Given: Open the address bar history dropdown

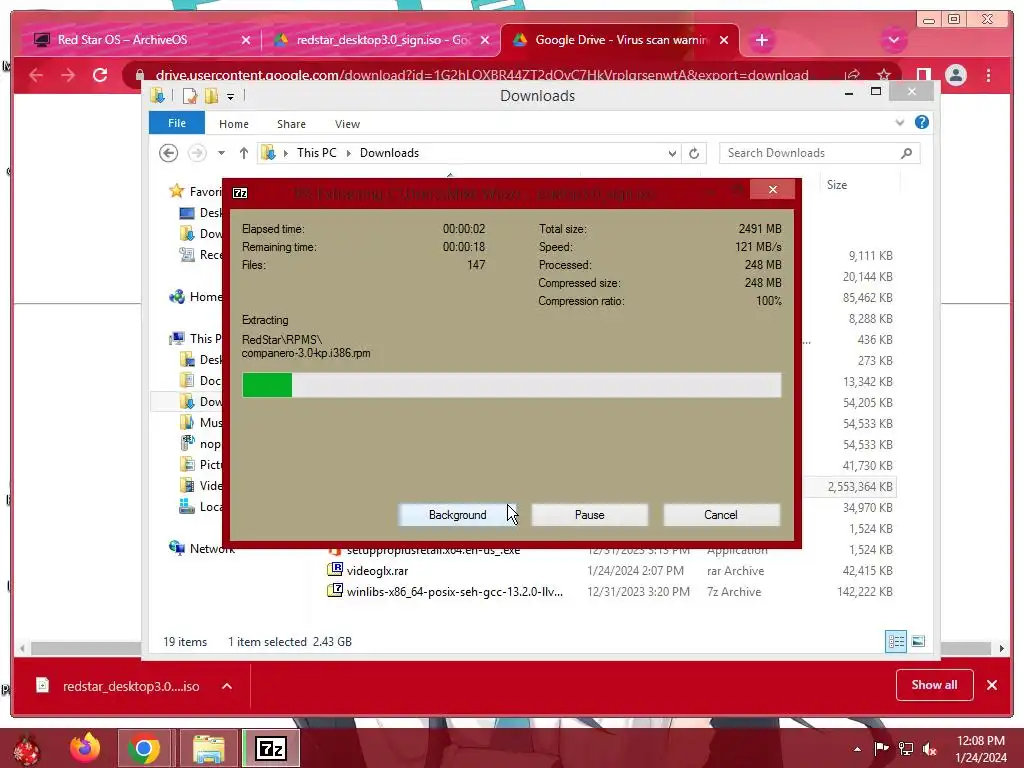Looking at the screenshot, I should pyautogui.click(x=672, y=153).
